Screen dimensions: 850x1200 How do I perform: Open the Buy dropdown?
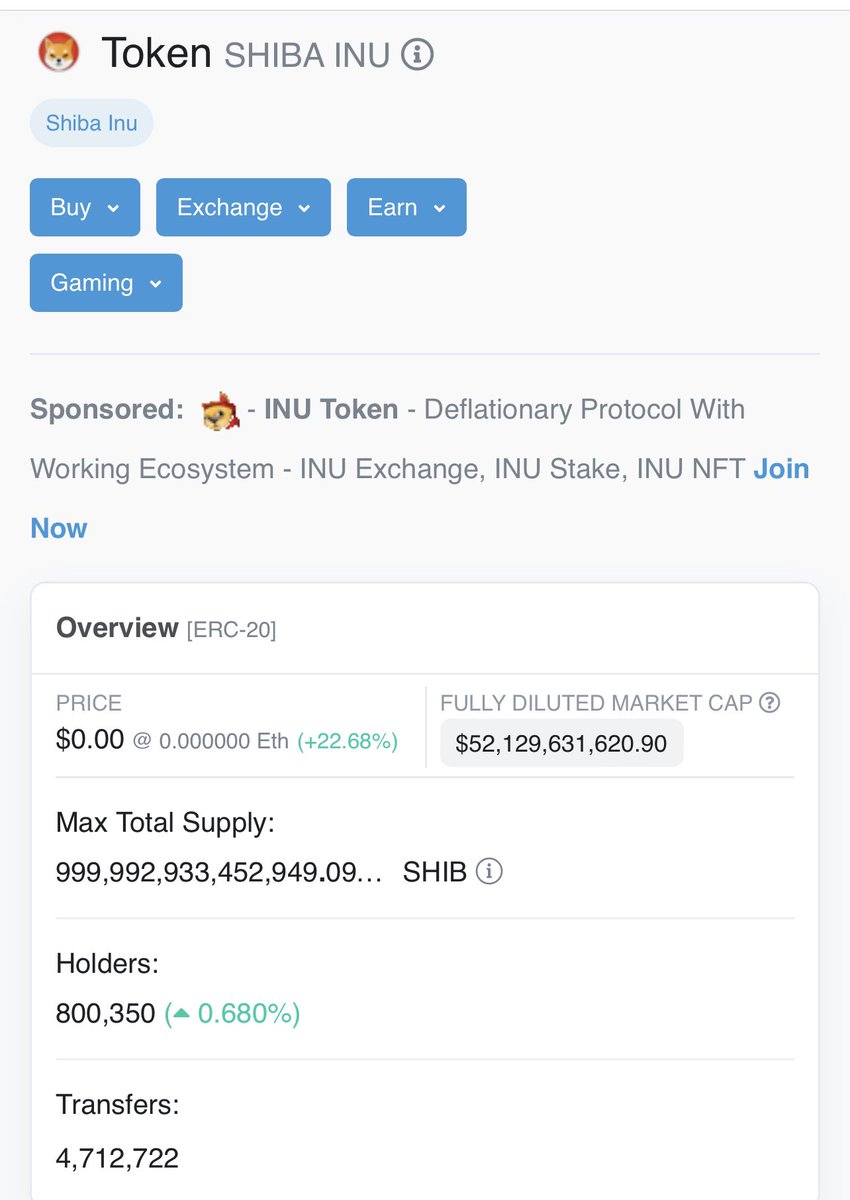point(85,207)
